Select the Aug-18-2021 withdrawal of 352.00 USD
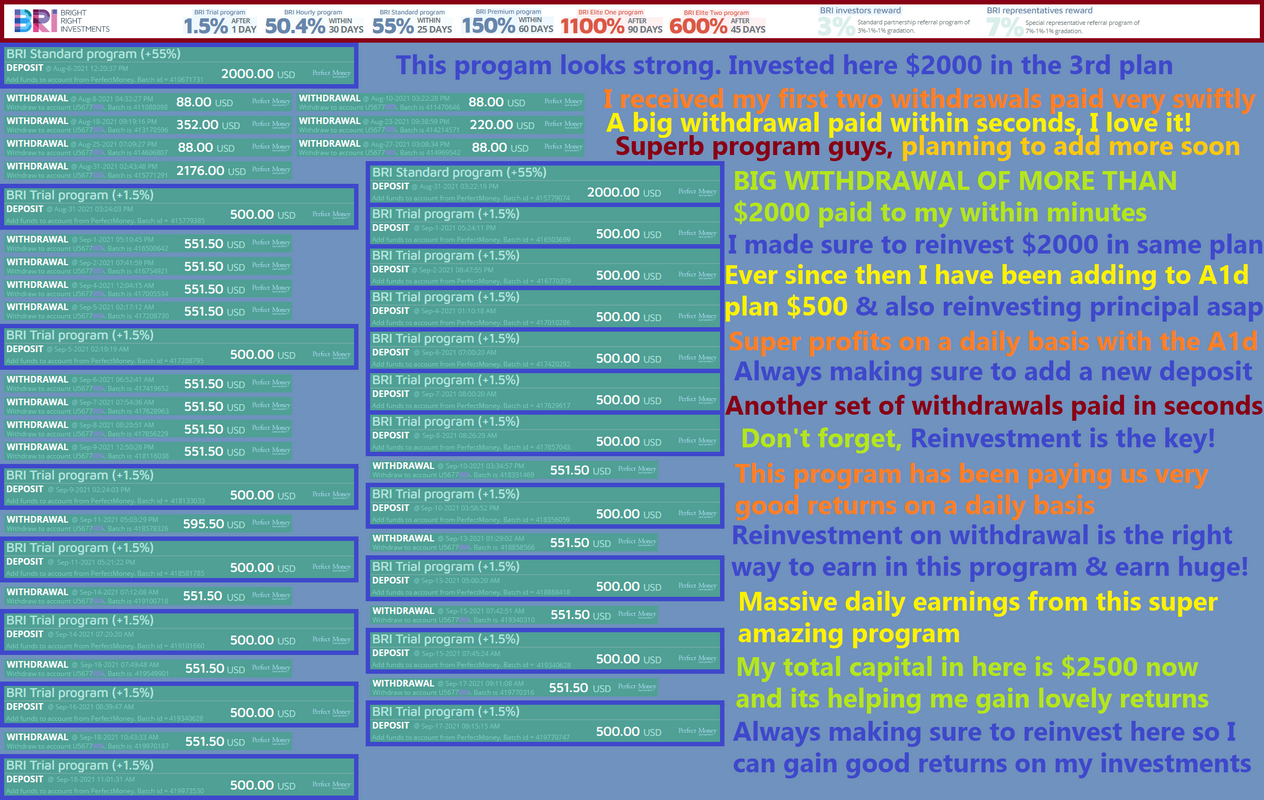 [x=148, y=124]
